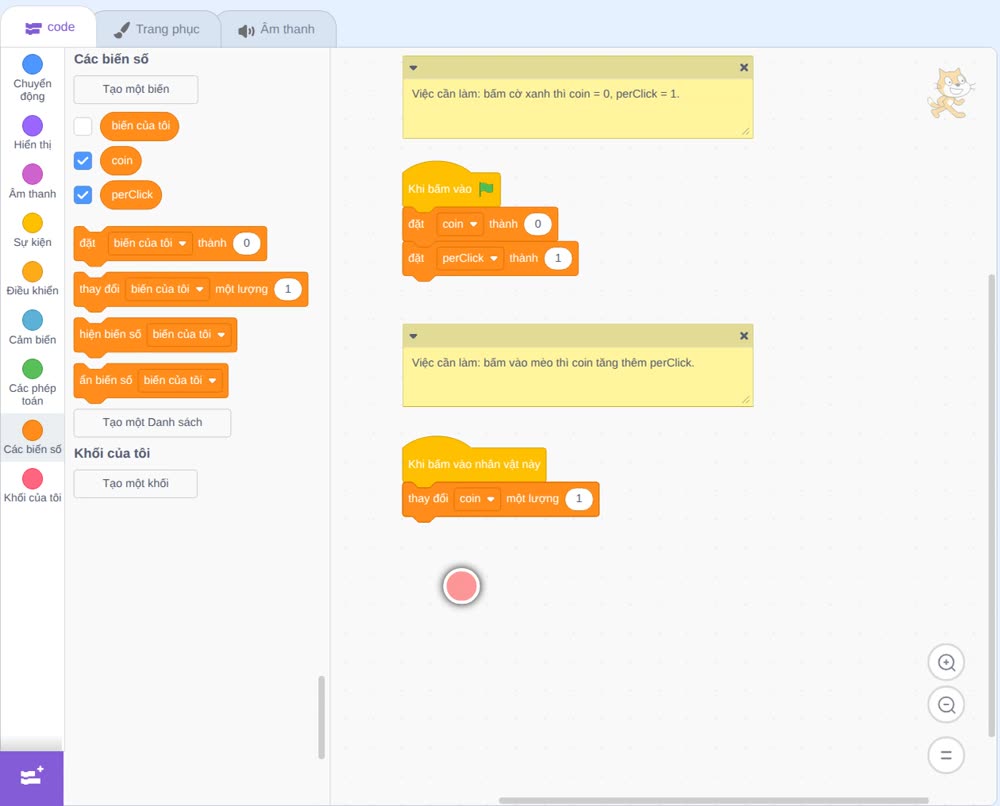Click the perClick variable reporter block
This screenshot has height=806, width=1000.
point(131,195)
